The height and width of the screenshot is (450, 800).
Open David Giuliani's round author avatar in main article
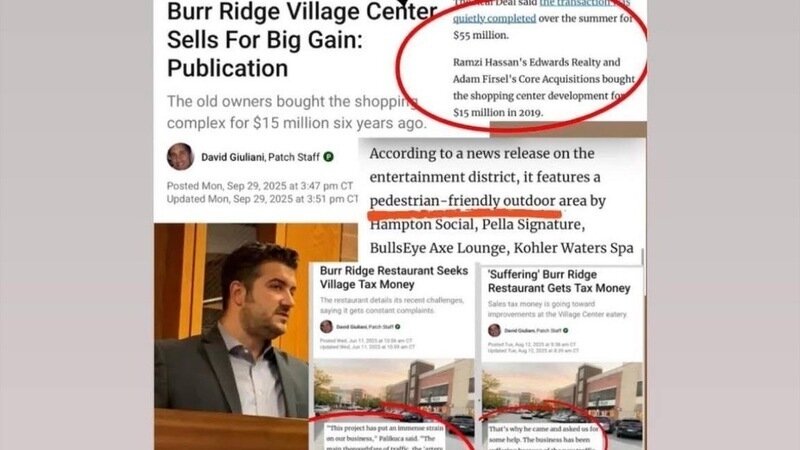180,156
